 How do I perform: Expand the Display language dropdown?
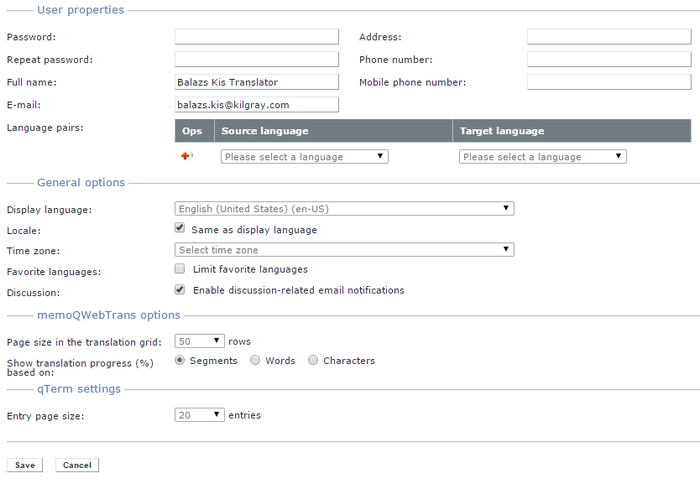click(344, 209)
